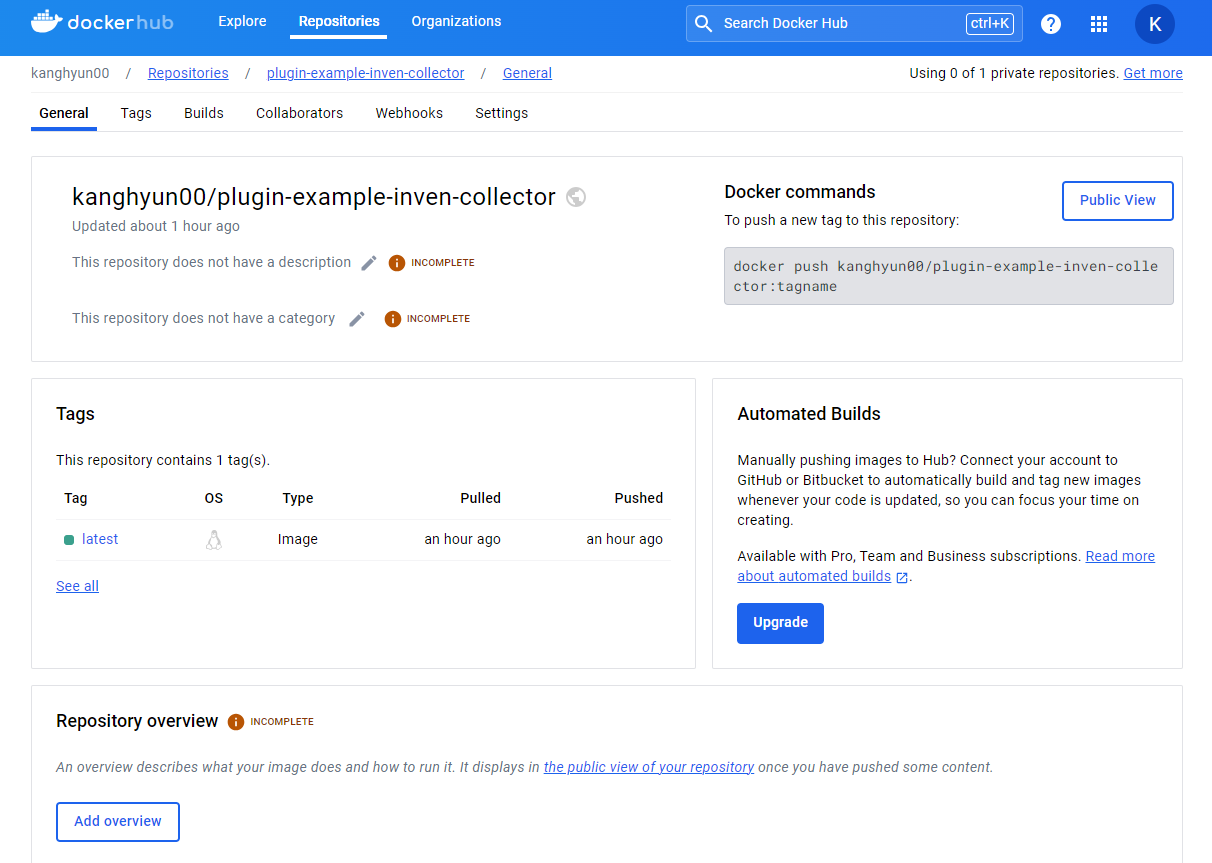Open the Collaborators tab
This screenshot has width=1212, height=863.
pyautogui.click(x=300, y=113)
